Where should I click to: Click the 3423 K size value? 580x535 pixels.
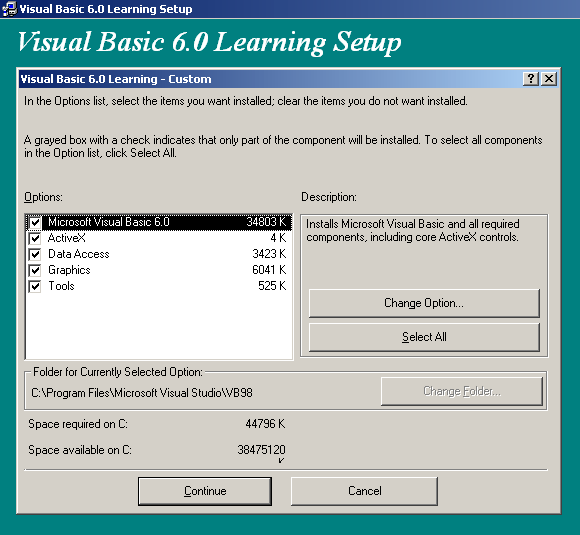click(x=269, y=254)
